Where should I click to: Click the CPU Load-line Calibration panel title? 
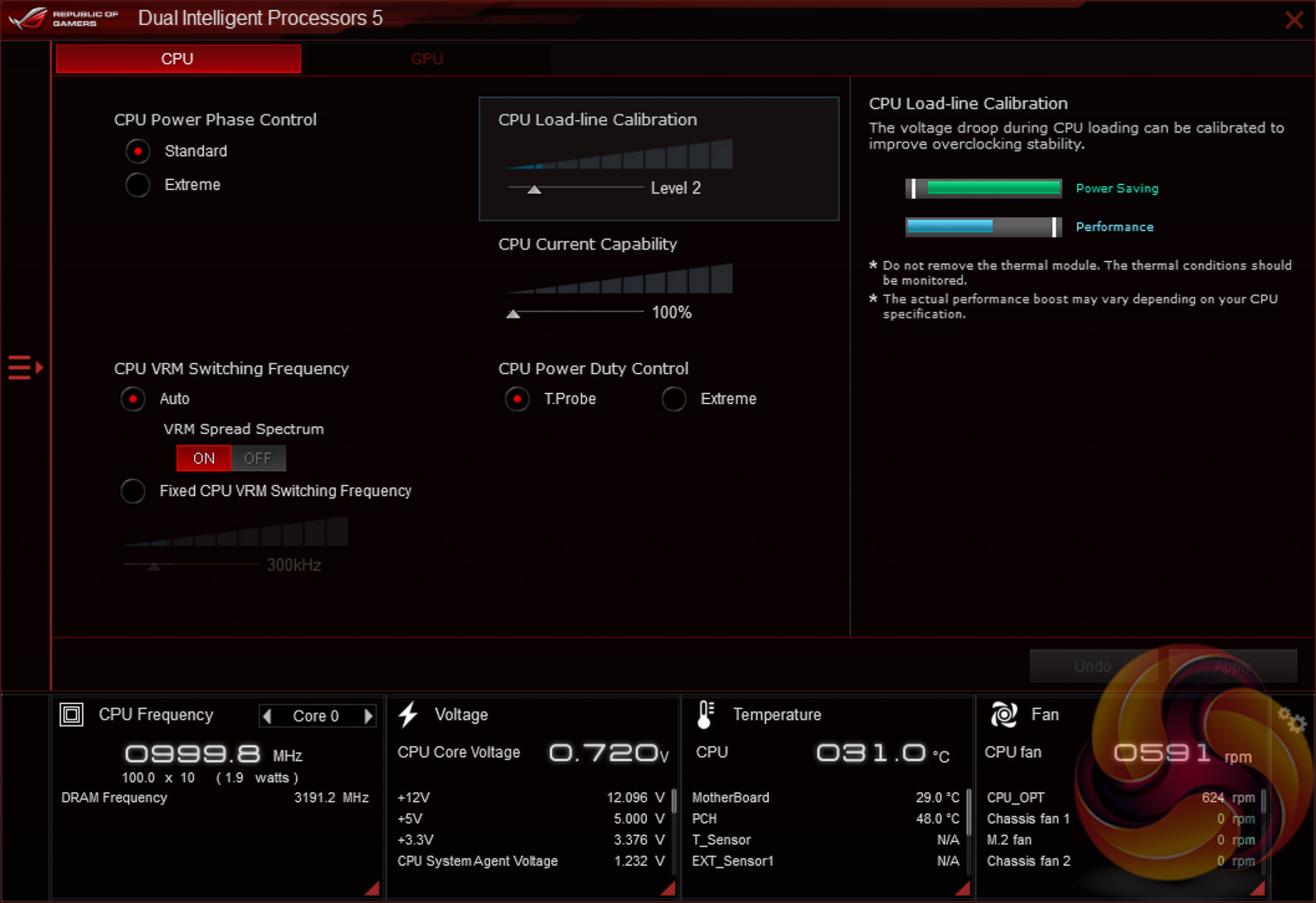point(598,119)
